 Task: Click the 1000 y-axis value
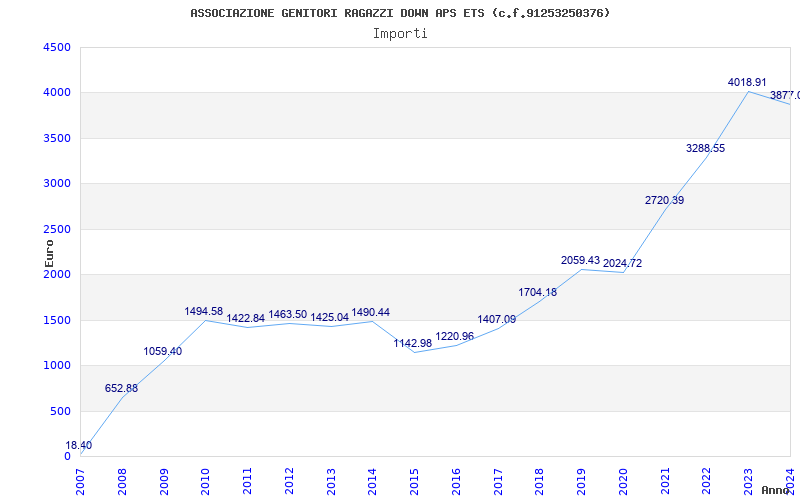coord(57,366)
